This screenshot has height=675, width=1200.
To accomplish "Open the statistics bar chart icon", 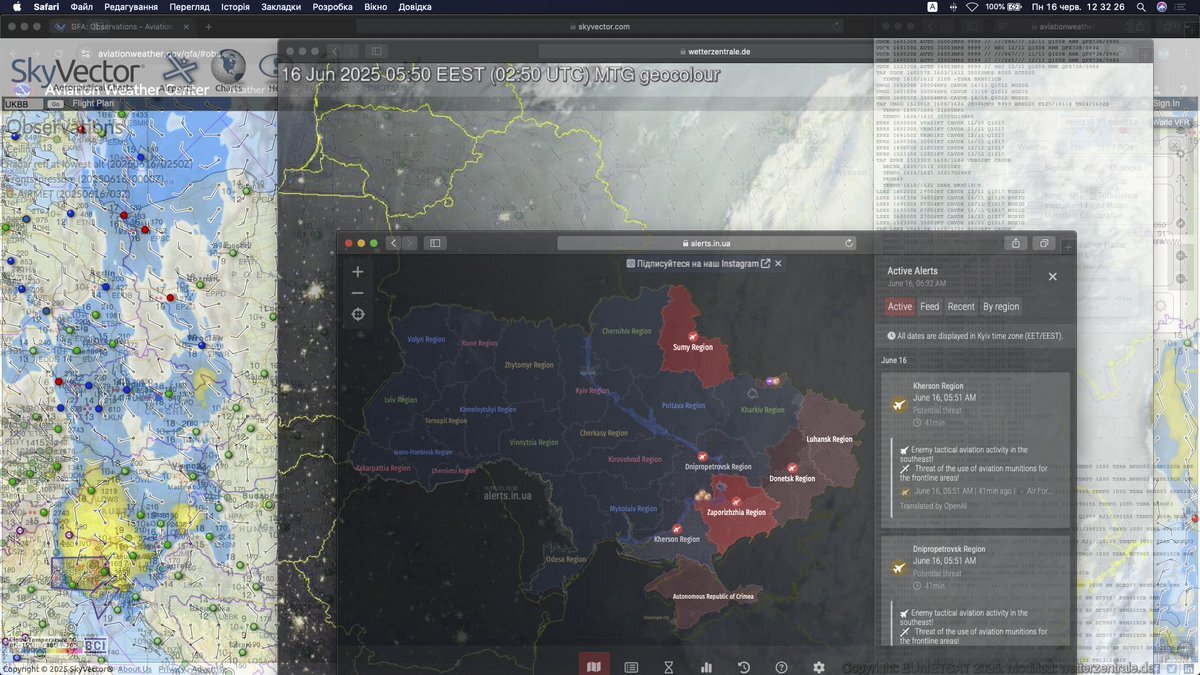I will tap(706, 667).
